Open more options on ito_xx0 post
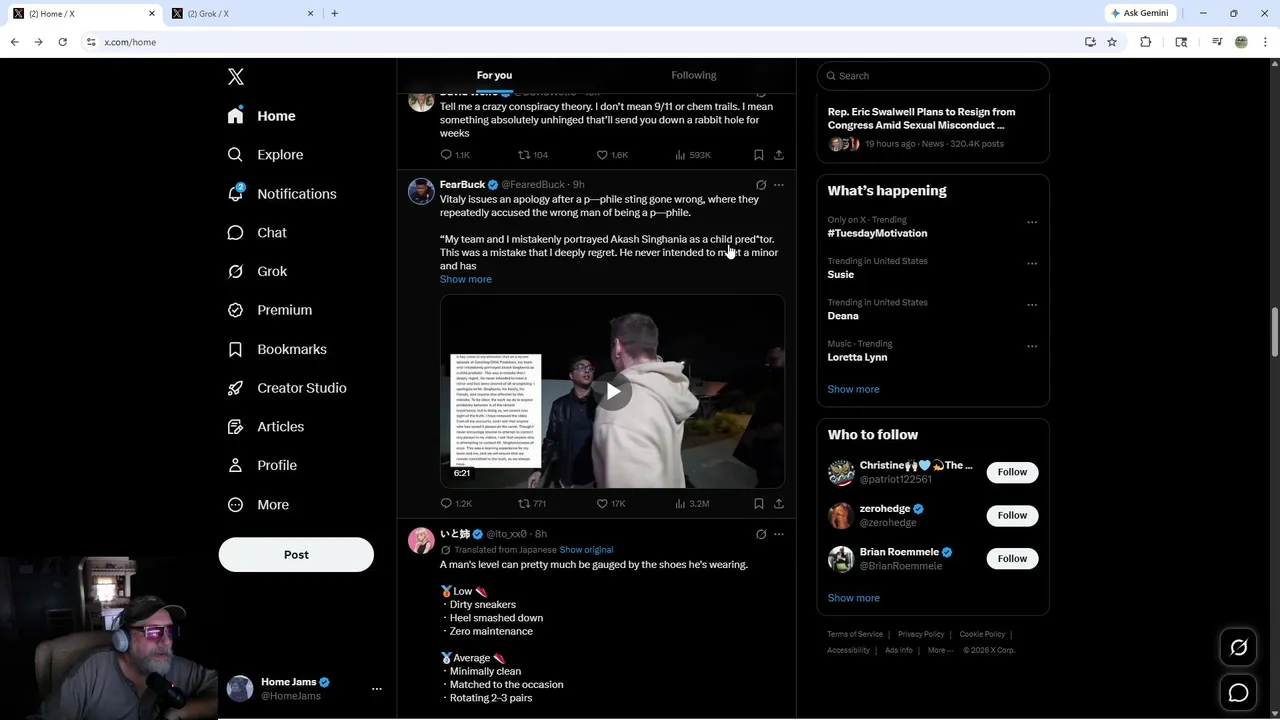Viewport: 1280px width, 720px height. click(x=779, y=534)
